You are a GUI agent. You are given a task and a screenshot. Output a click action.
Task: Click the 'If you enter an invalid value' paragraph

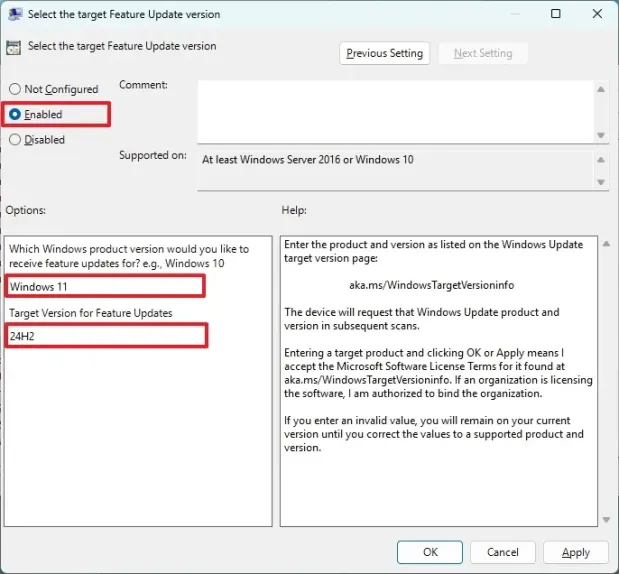pos(434,434)
